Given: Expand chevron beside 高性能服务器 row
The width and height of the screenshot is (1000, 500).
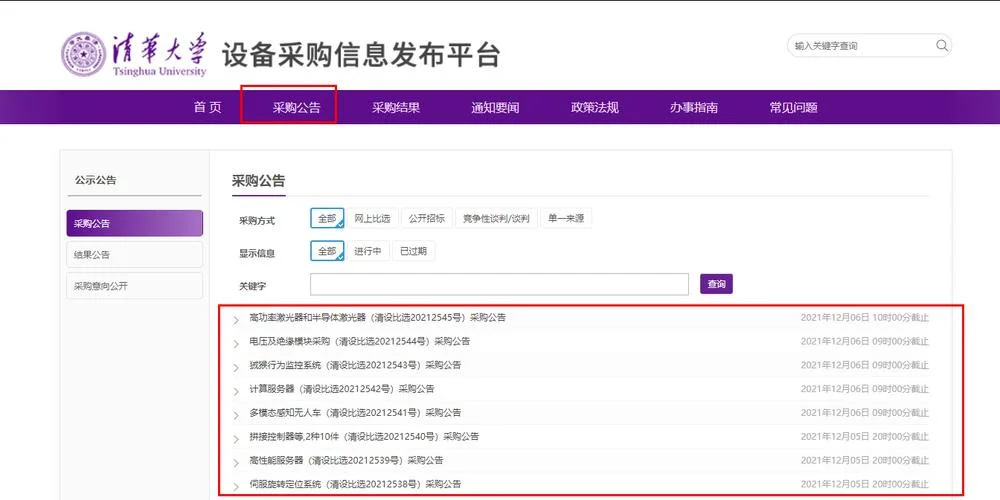Looking at the screenshot, I should coord(236,463).
